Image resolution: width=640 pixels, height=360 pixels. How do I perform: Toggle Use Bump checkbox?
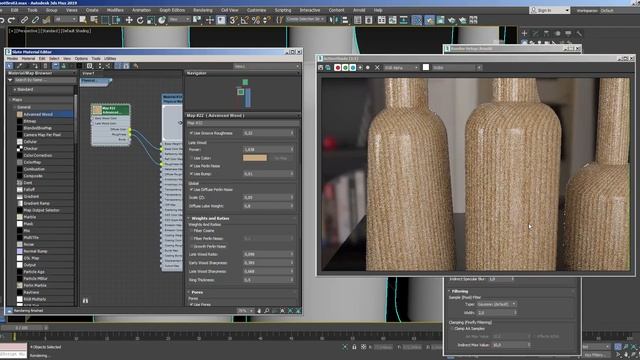click(x=191, y=174)
